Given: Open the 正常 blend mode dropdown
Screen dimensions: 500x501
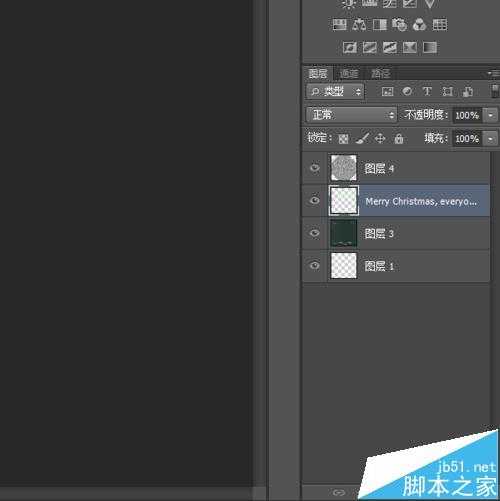Looking at the screenshot, I should (351, 115).
